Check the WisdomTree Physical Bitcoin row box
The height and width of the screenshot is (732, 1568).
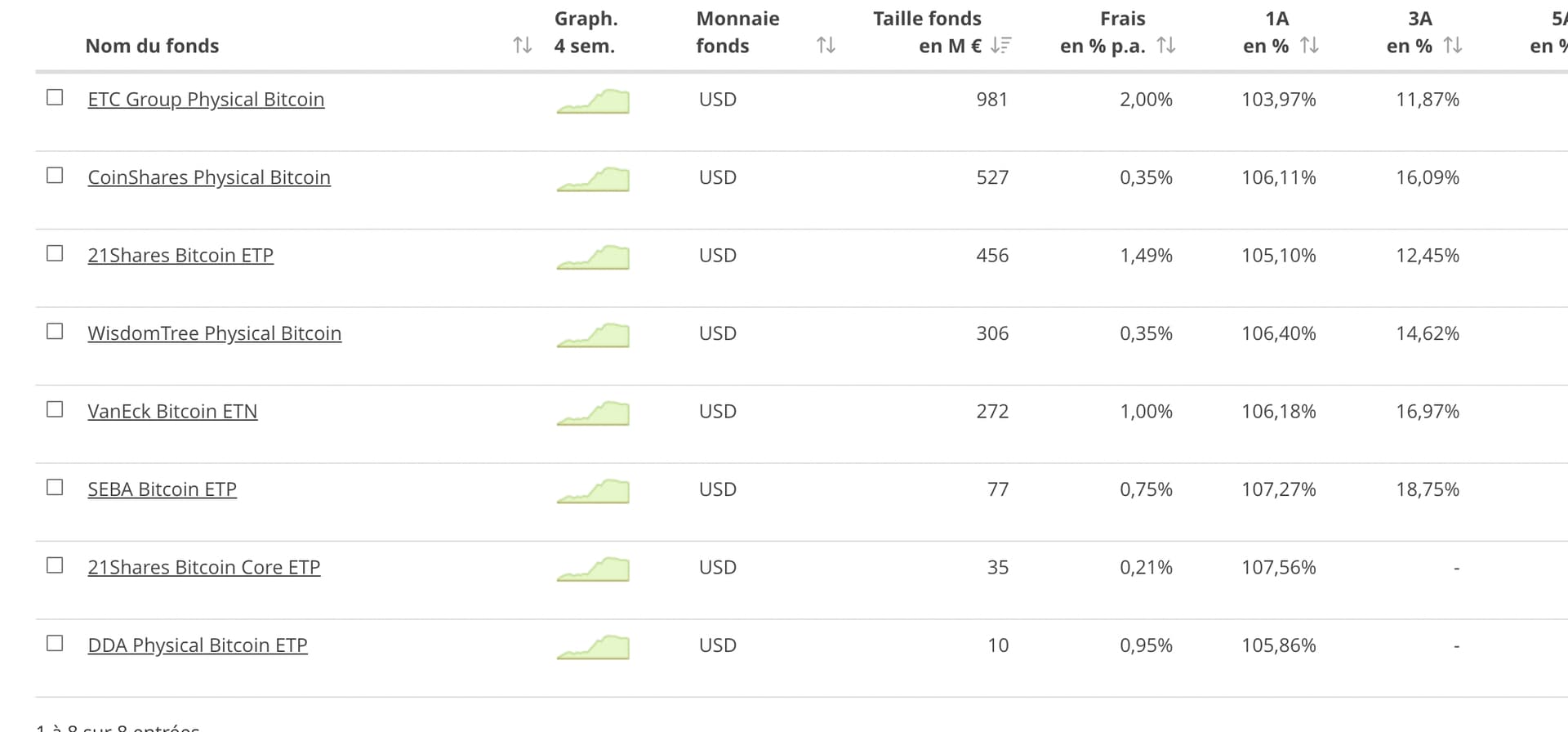click(x=55, y=331)
